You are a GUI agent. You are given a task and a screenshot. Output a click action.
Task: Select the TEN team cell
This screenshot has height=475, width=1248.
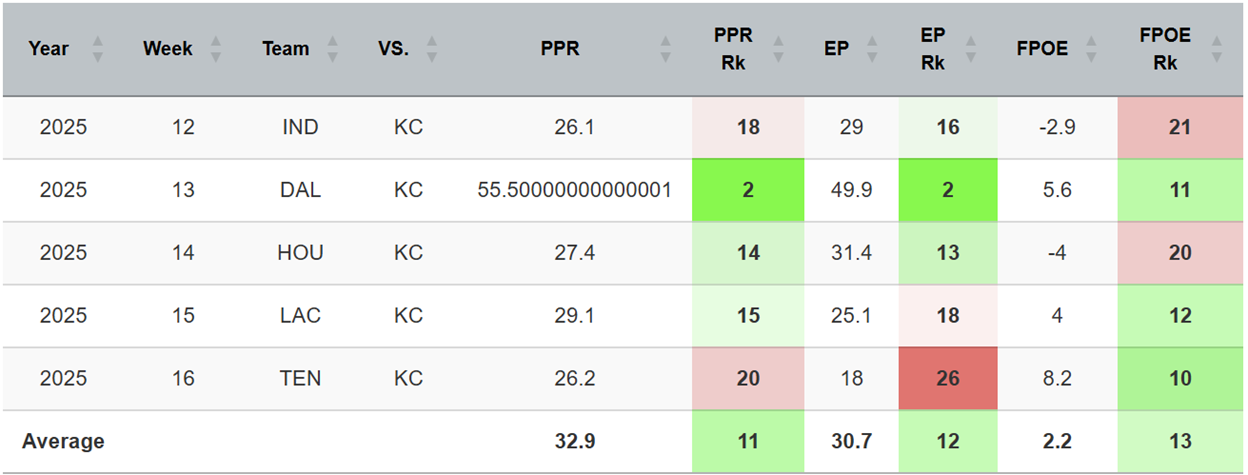pyautogui.click(x=300, y=379)
